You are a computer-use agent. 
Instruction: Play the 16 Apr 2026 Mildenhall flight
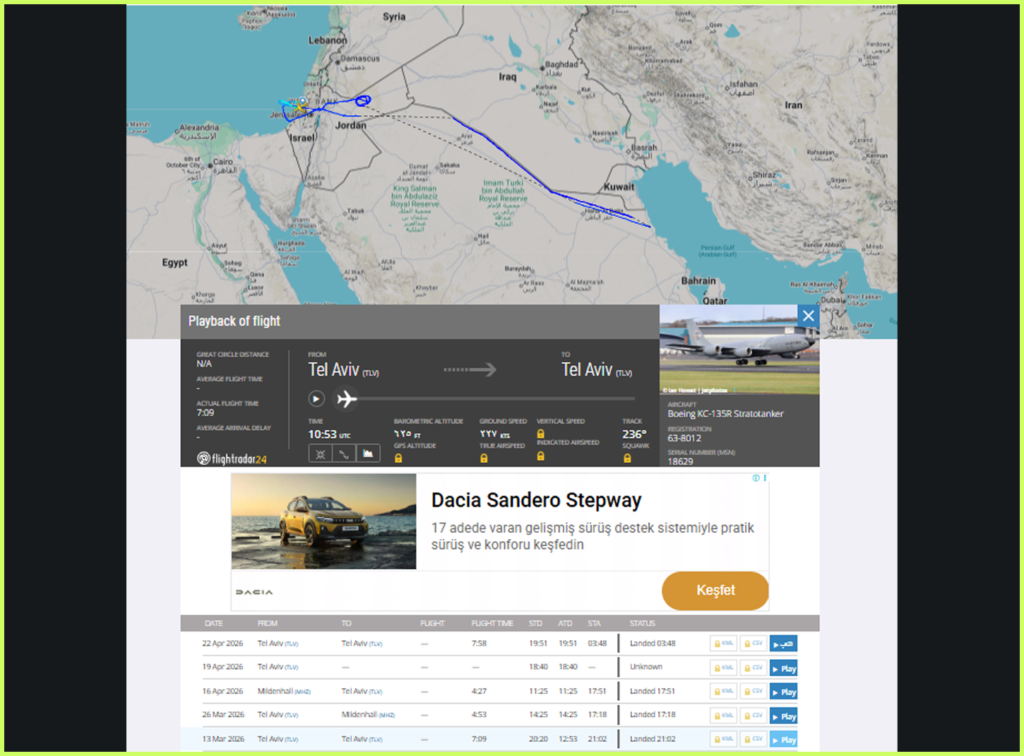pos(783,692)
